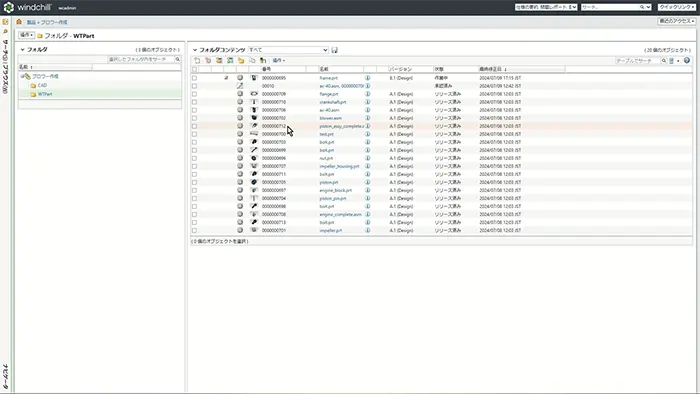Check the box for nut.prt row

pyautogui.click(x=194, y=158)
